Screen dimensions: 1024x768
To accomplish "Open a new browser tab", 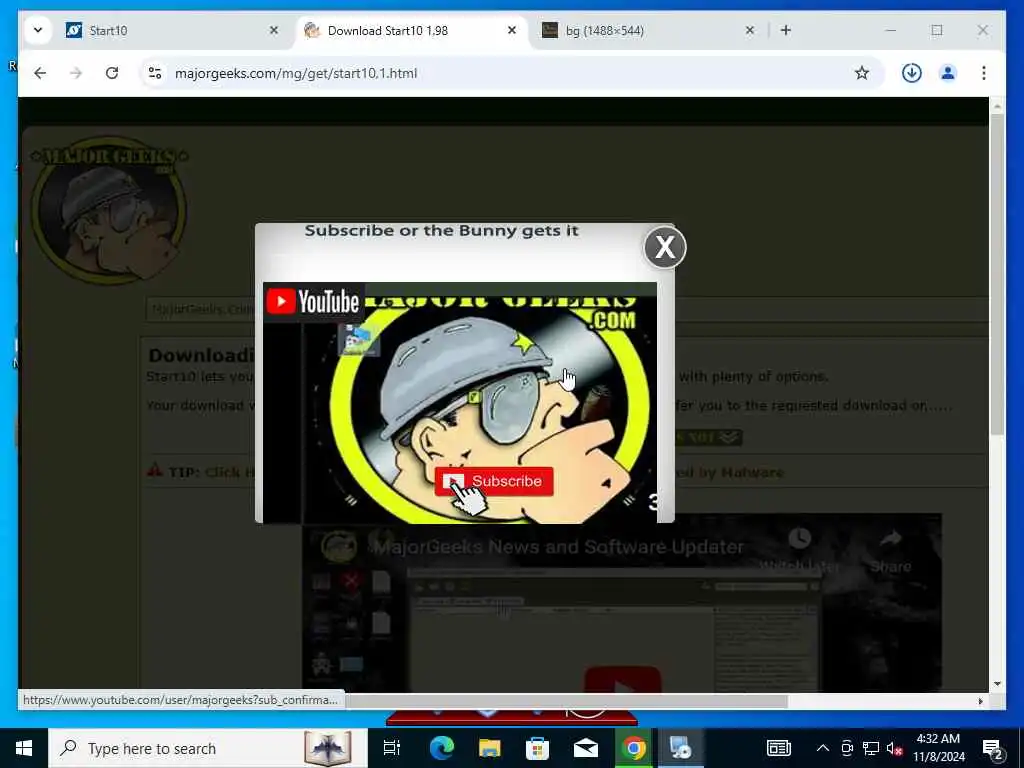I will pyautogui.click(x=786, y=30).
